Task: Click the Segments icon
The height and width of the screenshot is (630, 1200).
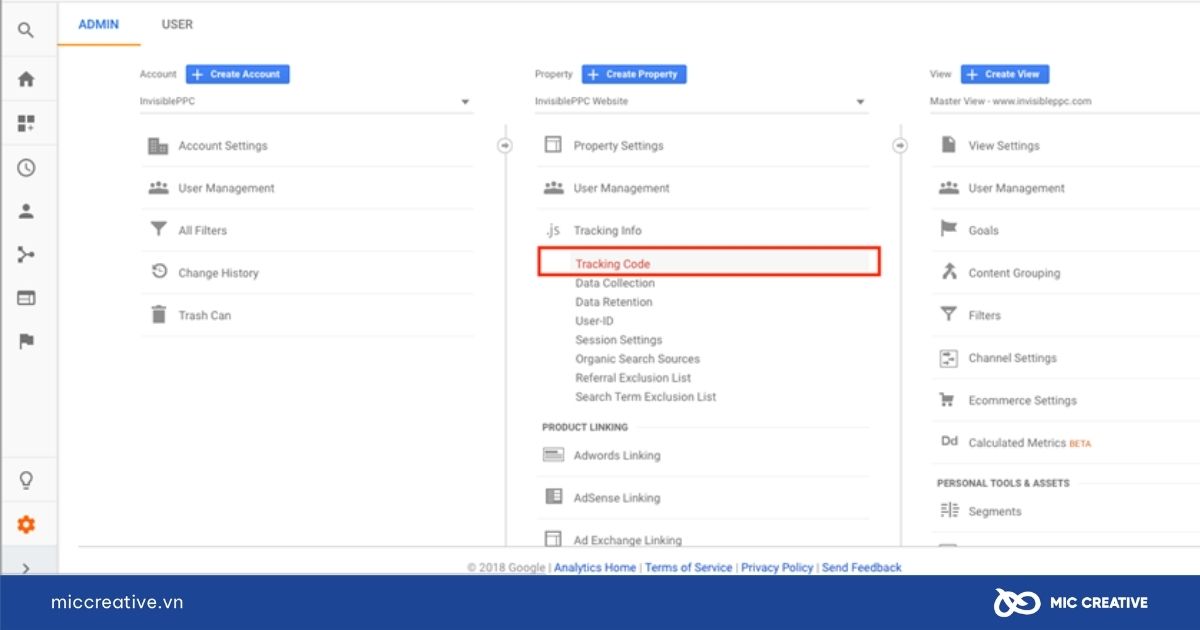Action: [x=948, y=511]
